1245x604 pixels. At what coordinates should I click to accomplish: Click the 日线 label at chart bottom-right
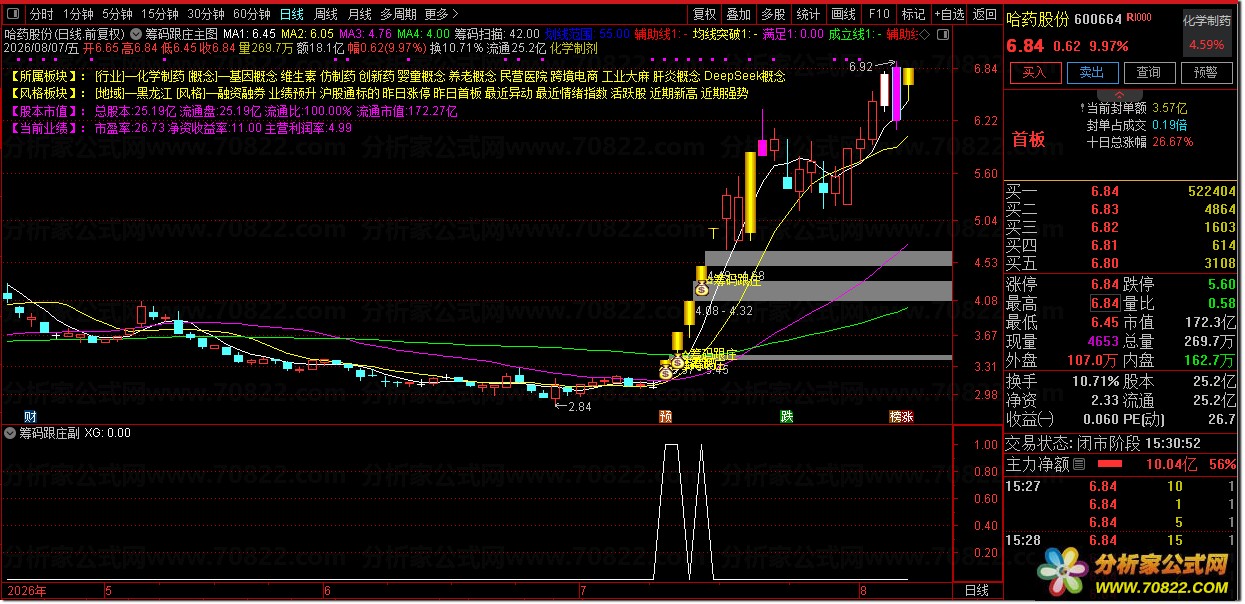[x=977, y=591]
